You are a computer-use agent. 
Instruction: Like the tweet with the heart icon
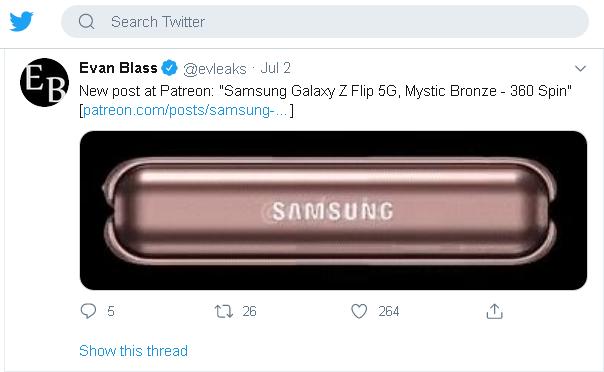[x=359, y=311]
